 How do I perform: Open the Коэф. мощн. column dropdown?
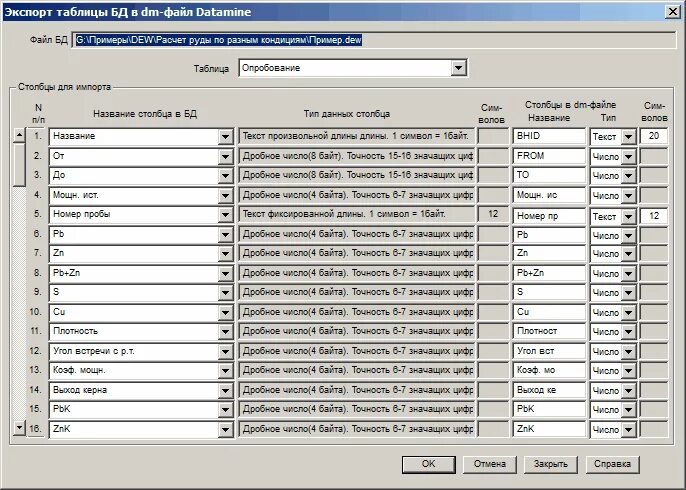(225, 371)
